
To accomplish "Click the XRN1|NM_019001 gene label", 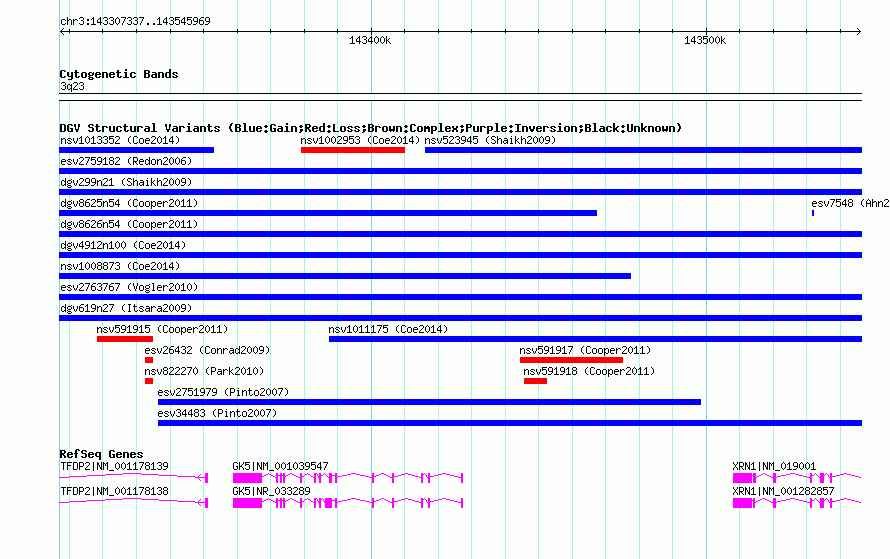I will pyautogui.click(x=774, y=466).
